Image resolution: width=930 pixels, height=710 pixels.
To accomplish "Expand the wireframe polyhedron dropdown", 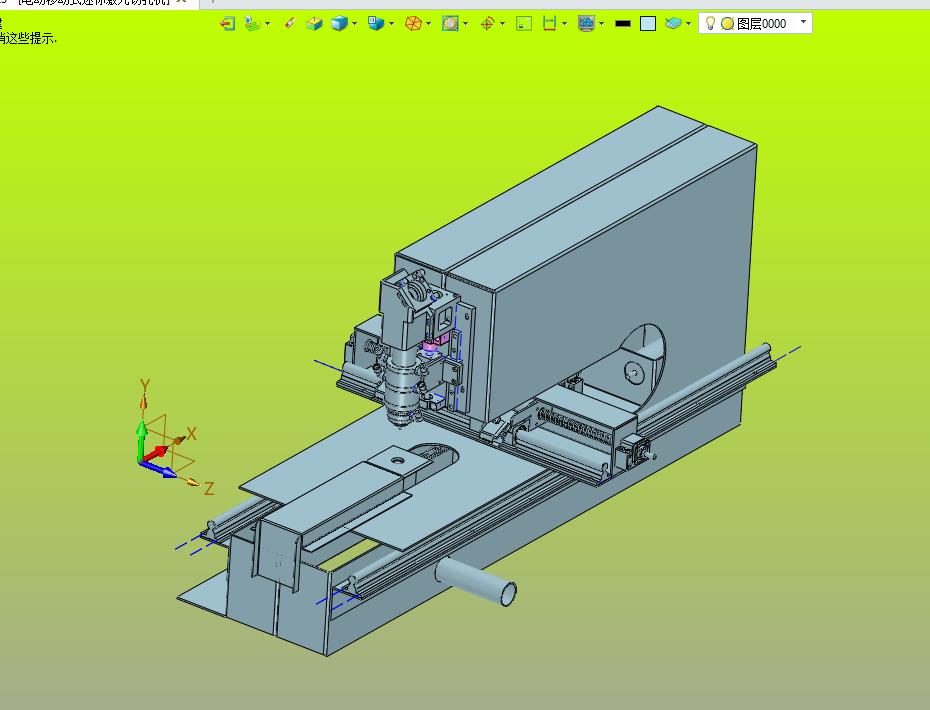I will [428, 24].
